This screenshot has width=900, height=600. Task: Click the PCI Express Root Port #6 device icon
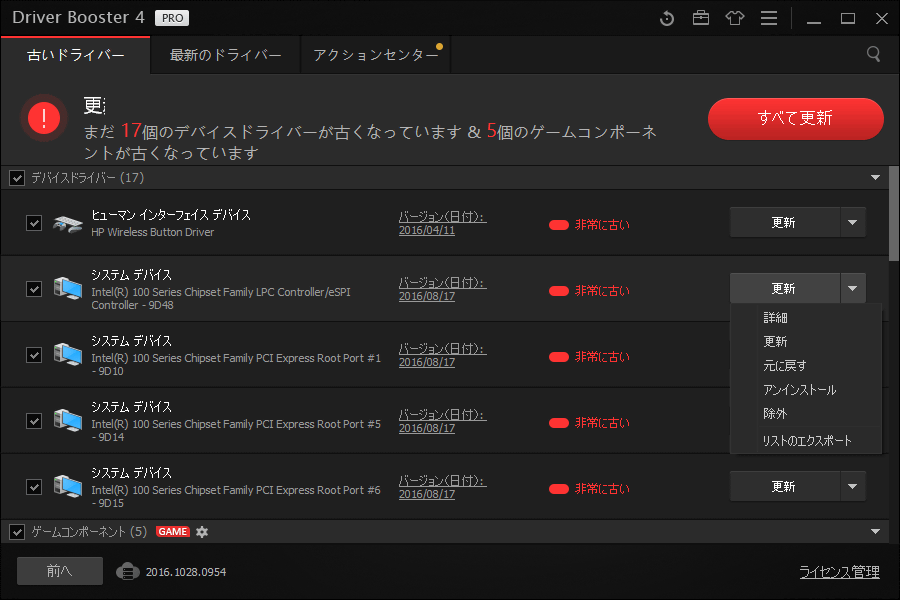click(68, 486)
